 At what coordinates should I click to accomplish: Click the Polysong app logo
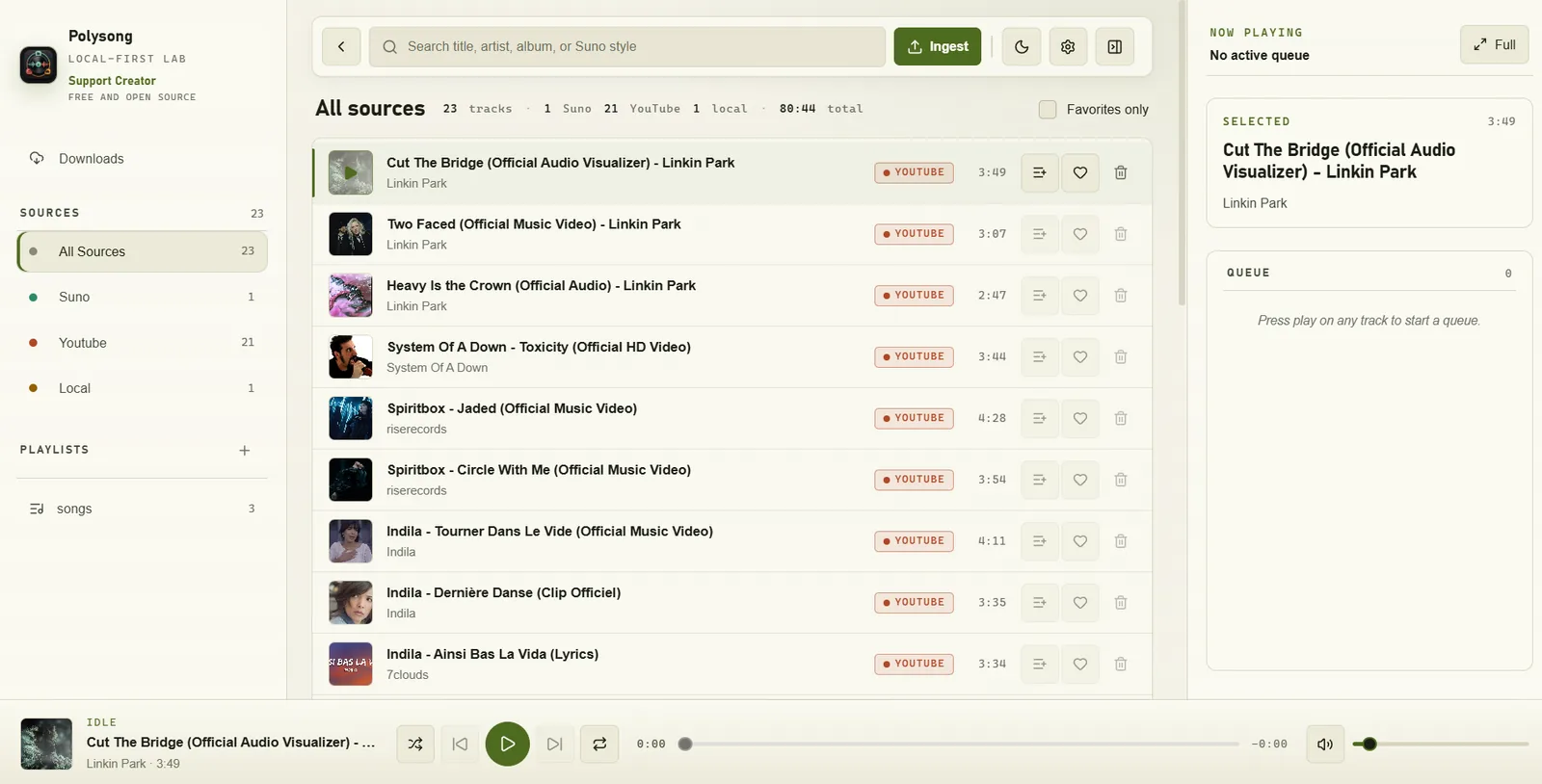pos(39,65)
